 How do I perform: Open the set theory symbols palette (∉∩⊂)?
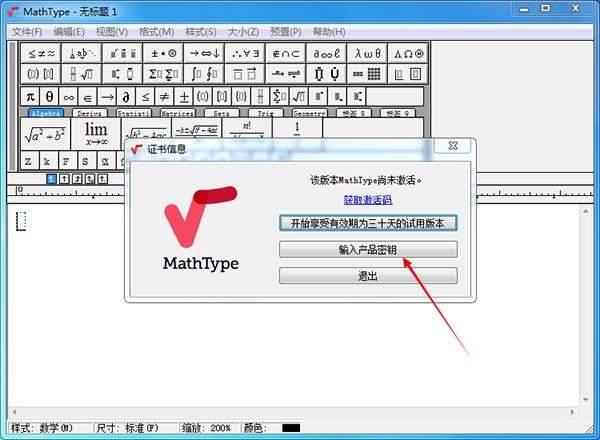[x=286, y=54]
